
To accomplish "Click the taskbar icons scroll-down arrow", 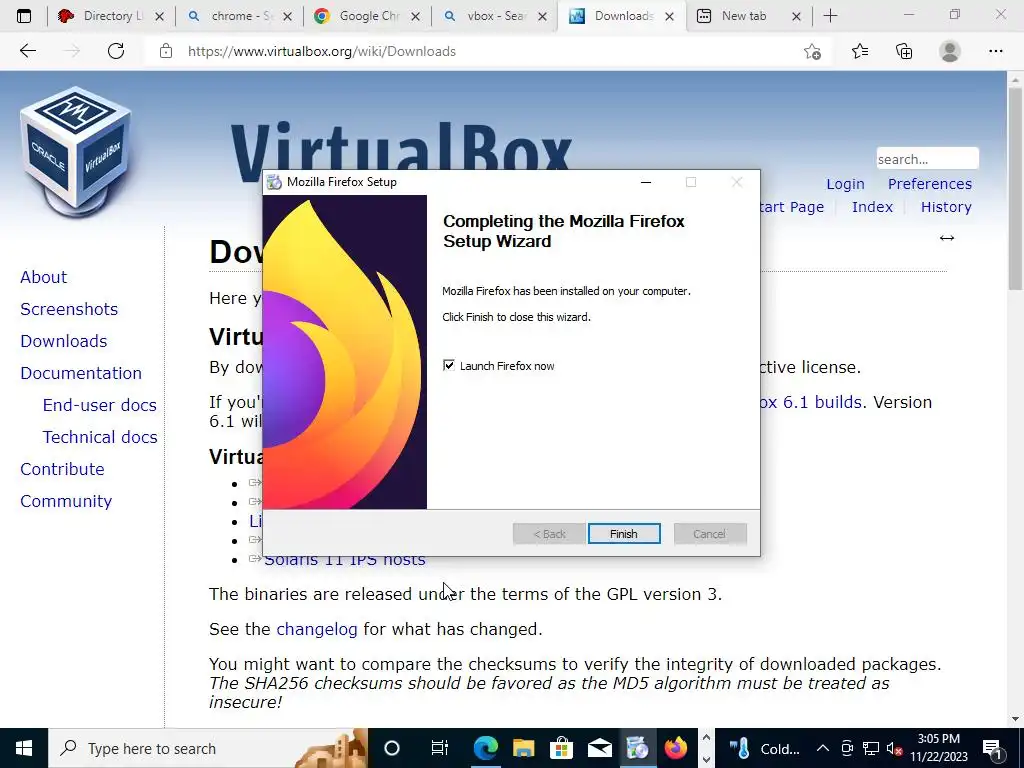I will pyautogui.click(x=706, y=759).
